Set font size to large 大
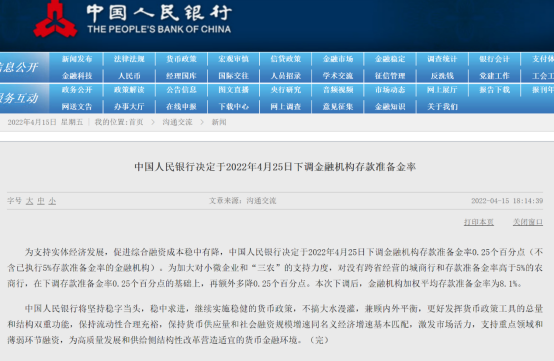 (x=30, y=201)
